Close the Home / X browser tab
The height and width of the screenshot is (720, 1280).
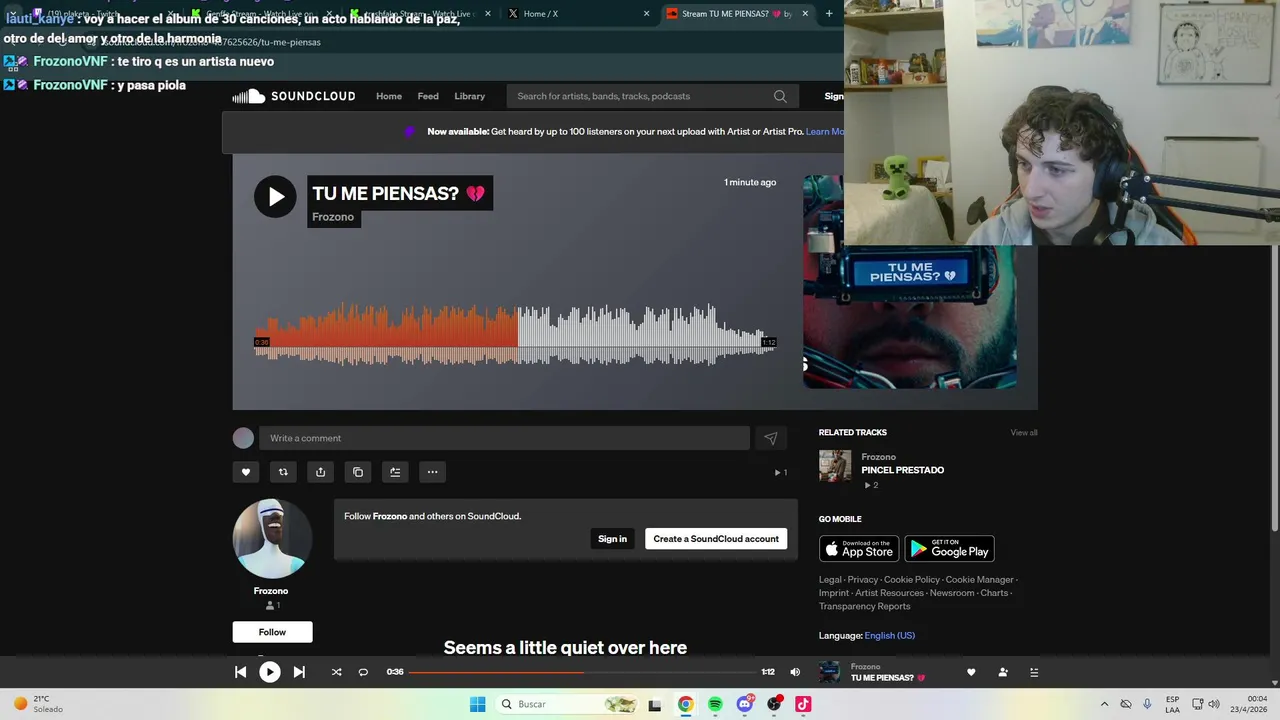646,13
